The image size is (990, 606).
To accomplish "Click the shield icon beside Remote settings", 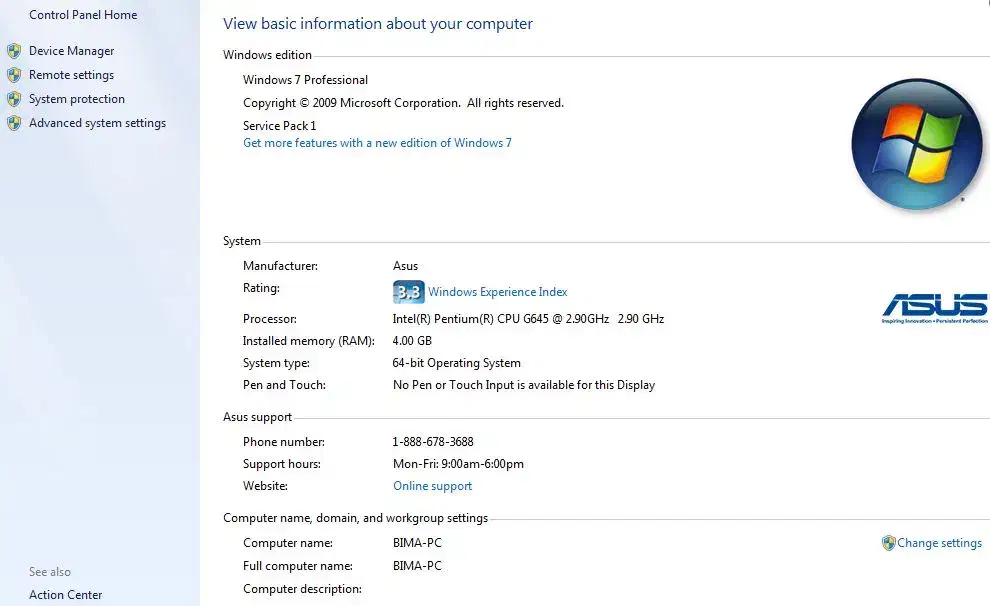I will [x=14, y=75].
